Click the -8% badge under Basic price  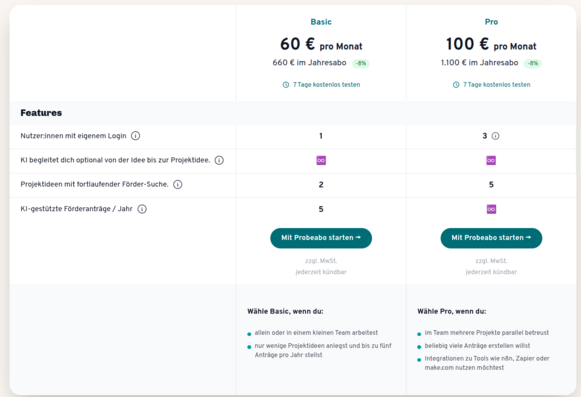[x=361, y=63]
